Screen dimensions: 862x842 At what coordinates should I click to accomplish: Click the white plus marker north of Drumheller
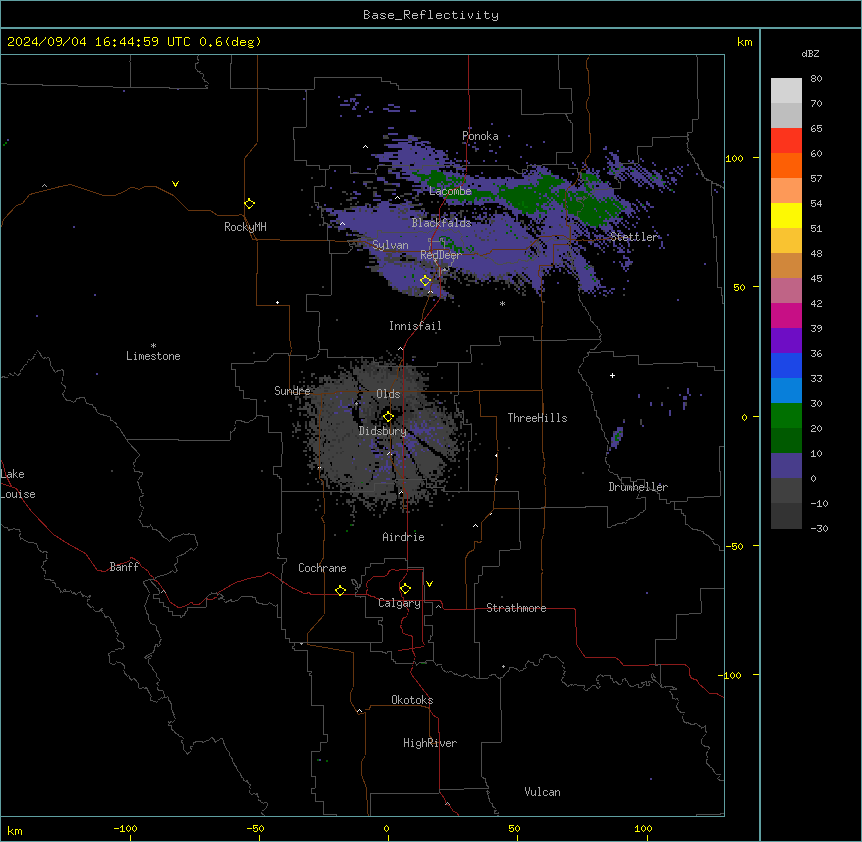612,375
